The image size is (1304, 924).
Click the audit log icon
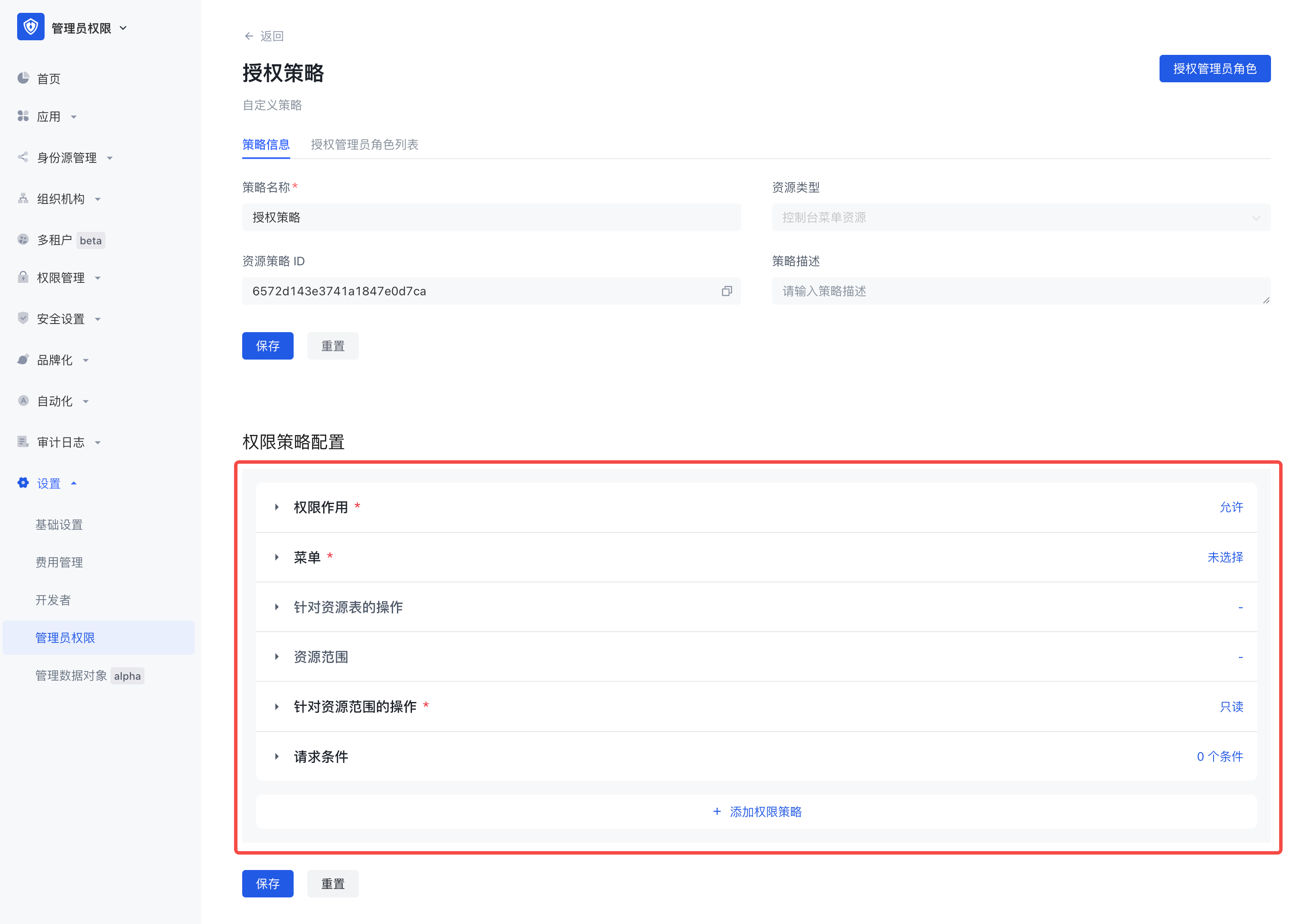point(23,442)
